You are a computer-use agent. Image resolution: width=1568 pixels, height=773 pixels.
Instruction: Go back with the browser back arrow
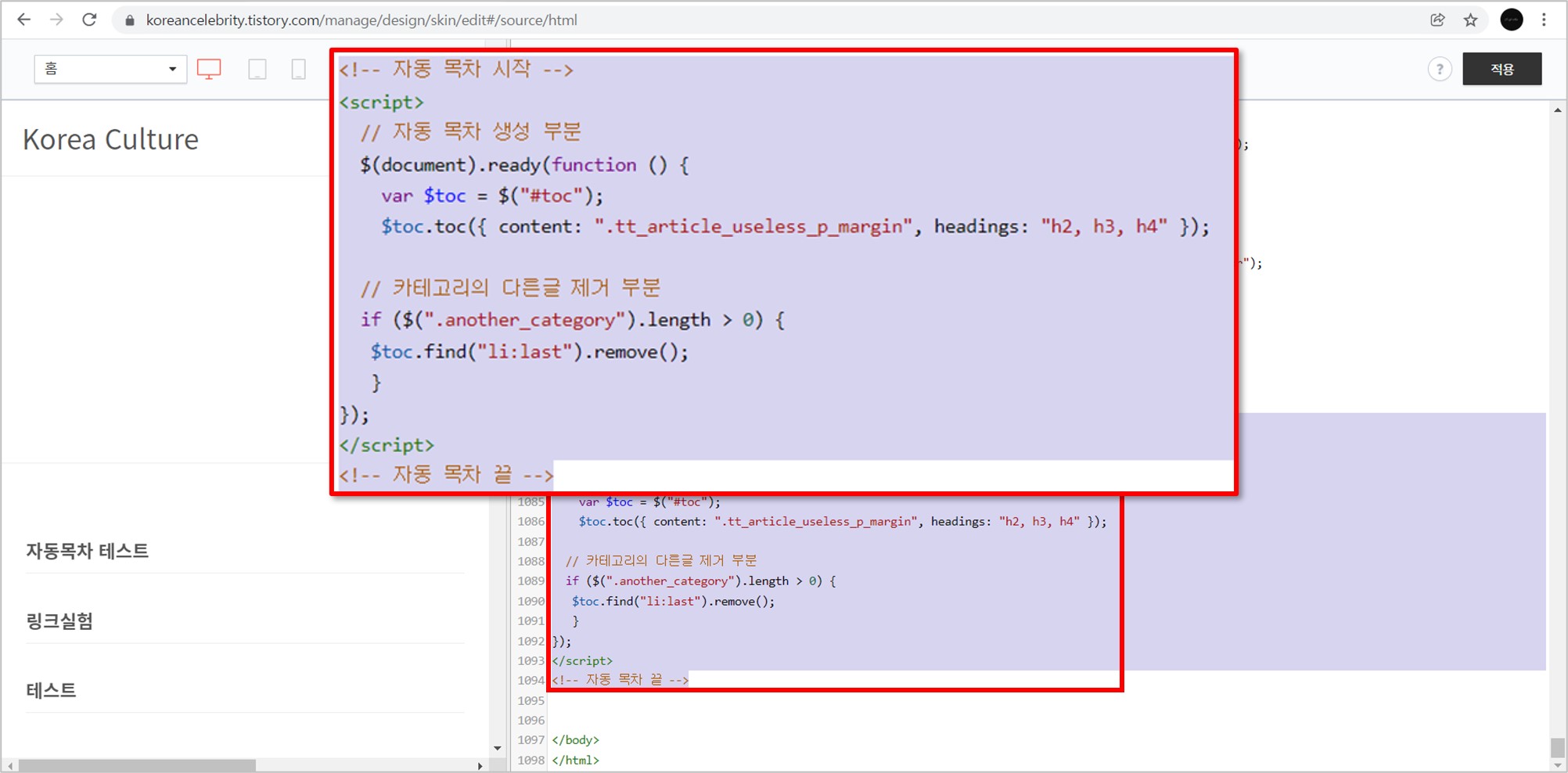(24, 20)
